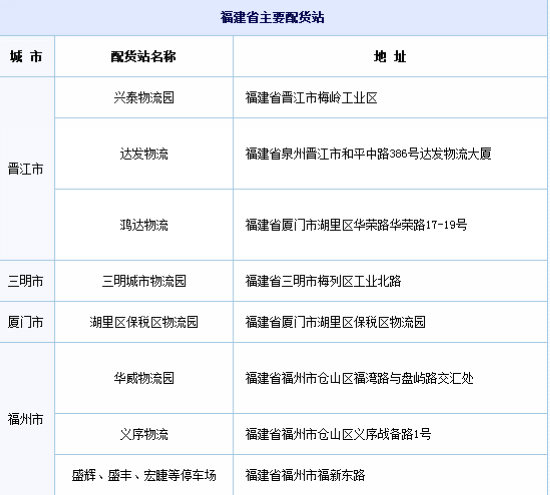Click the address 福建省福州市福新东路
The height and width of the screenshot is (495, 550).
305,475
